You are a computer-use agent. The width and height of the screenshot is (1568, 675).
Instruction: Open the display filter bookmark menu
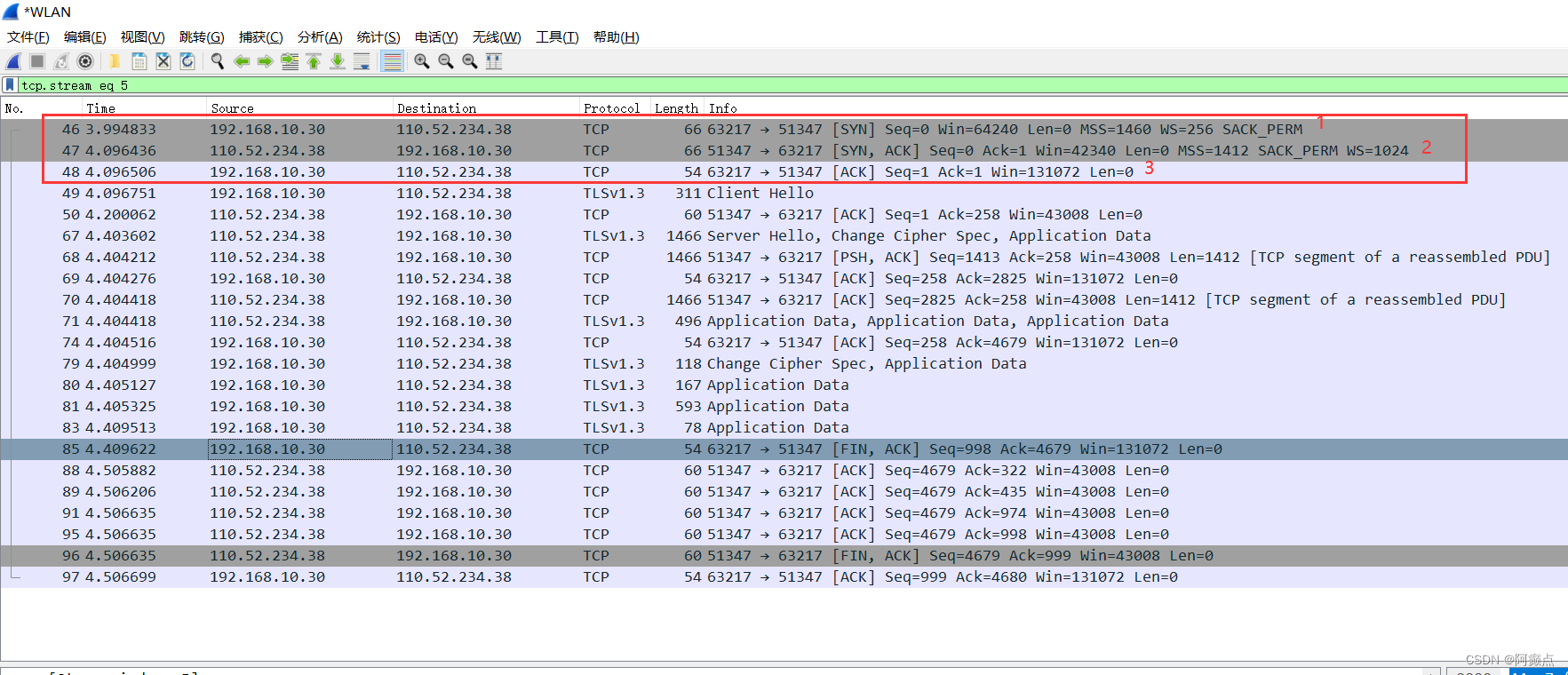pyautogui.click(x=10, y=85)
